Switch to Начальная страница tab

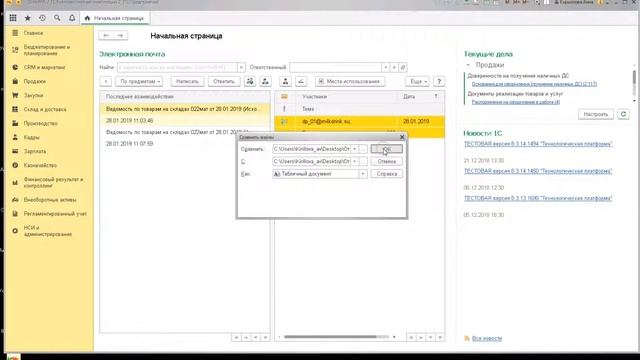pos(115,18)
